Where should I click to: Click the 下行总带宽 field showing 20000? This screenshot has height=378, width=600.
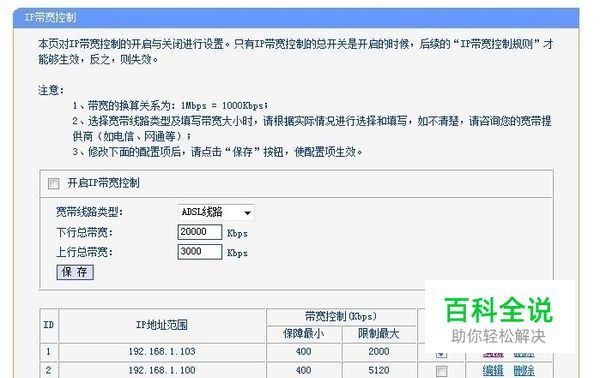pos(200,232)
